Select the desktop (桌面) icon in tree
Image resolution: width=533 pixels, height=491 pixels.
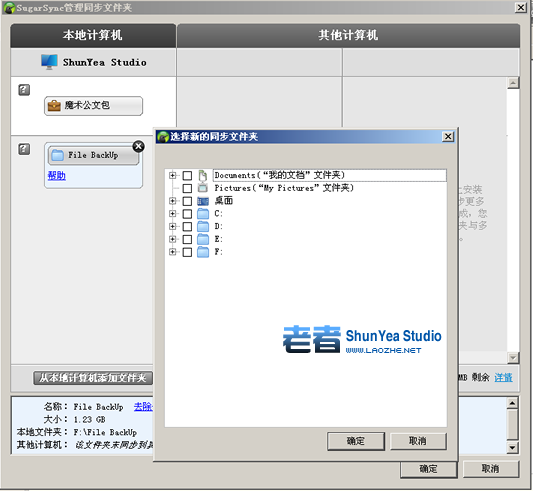(x=203, y=201)
